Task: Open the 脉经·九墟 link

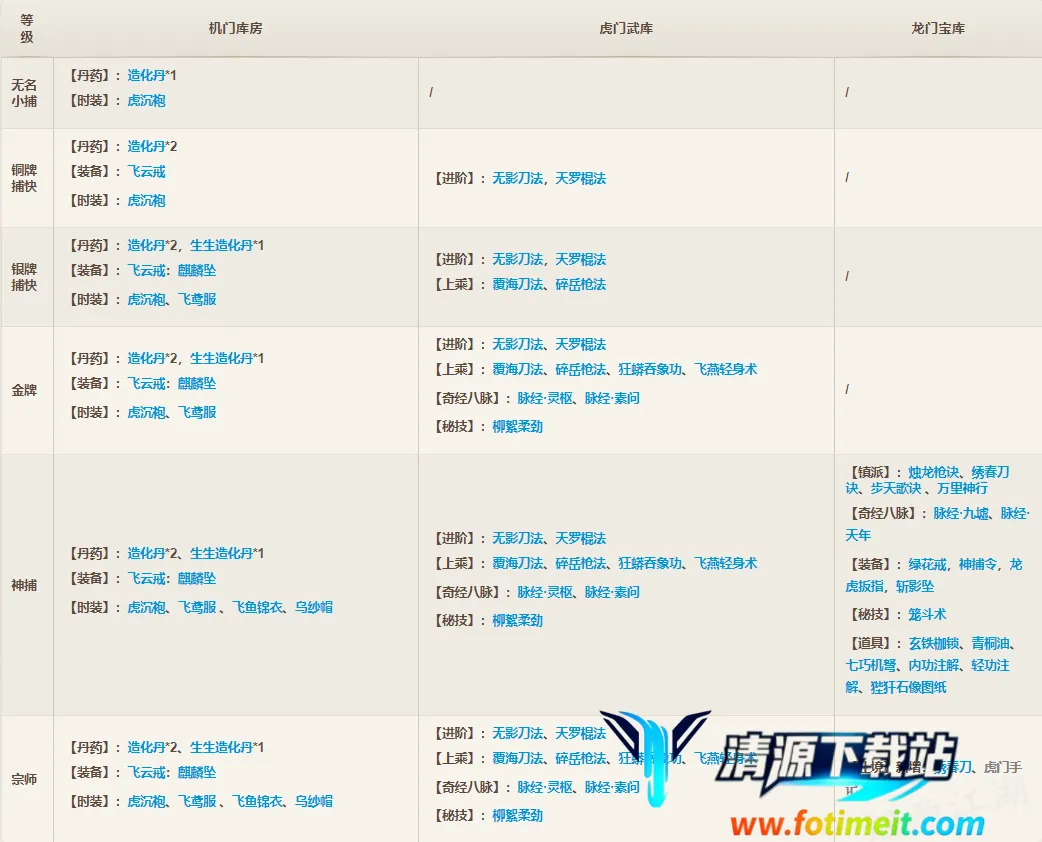Action: 961,513
